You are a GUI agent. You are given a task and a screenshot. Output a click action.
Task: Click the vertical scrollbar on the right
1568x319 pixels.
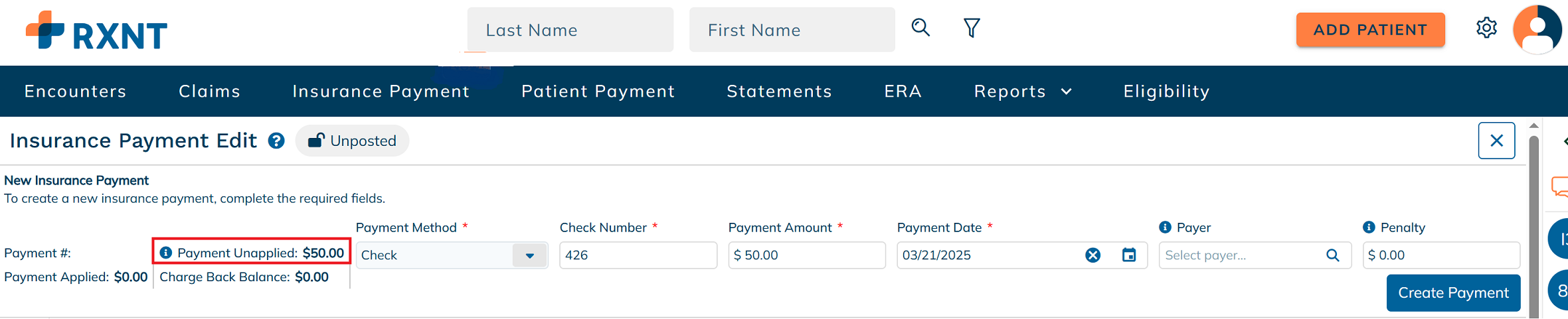pos(1533,225)
